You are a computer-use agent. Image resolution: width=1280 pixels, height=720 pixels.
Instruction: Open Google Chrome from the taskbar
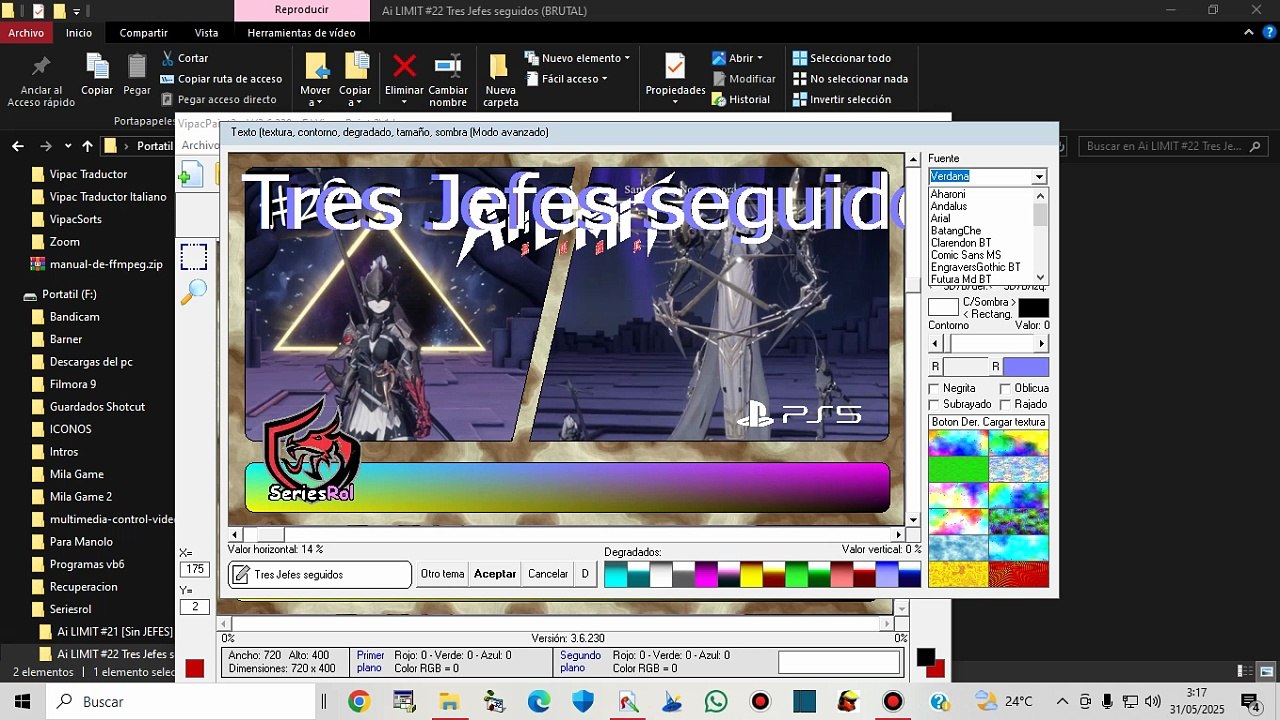coord(359,701)
